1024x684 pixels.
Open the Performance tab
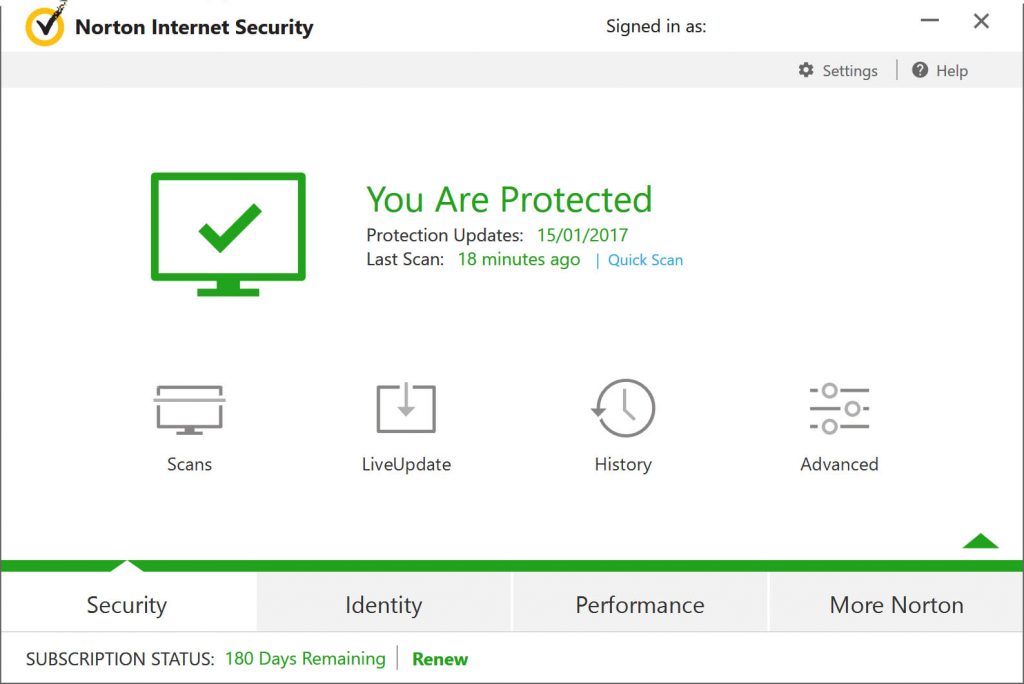coord(640,604)
